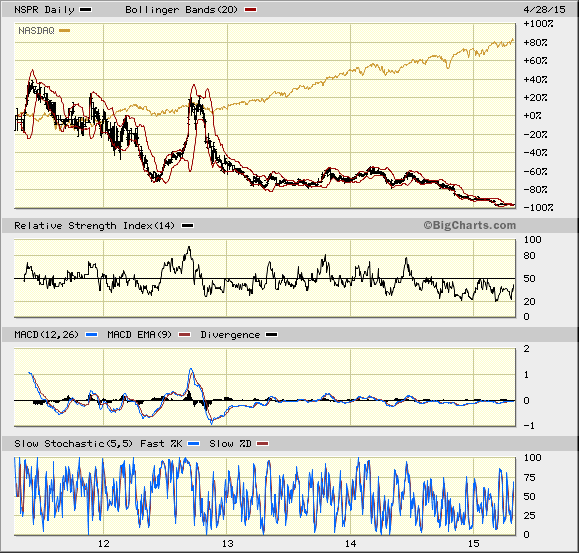The image size is (579, 553).
Task: Click the -40% price axis label
Action: 535,152
